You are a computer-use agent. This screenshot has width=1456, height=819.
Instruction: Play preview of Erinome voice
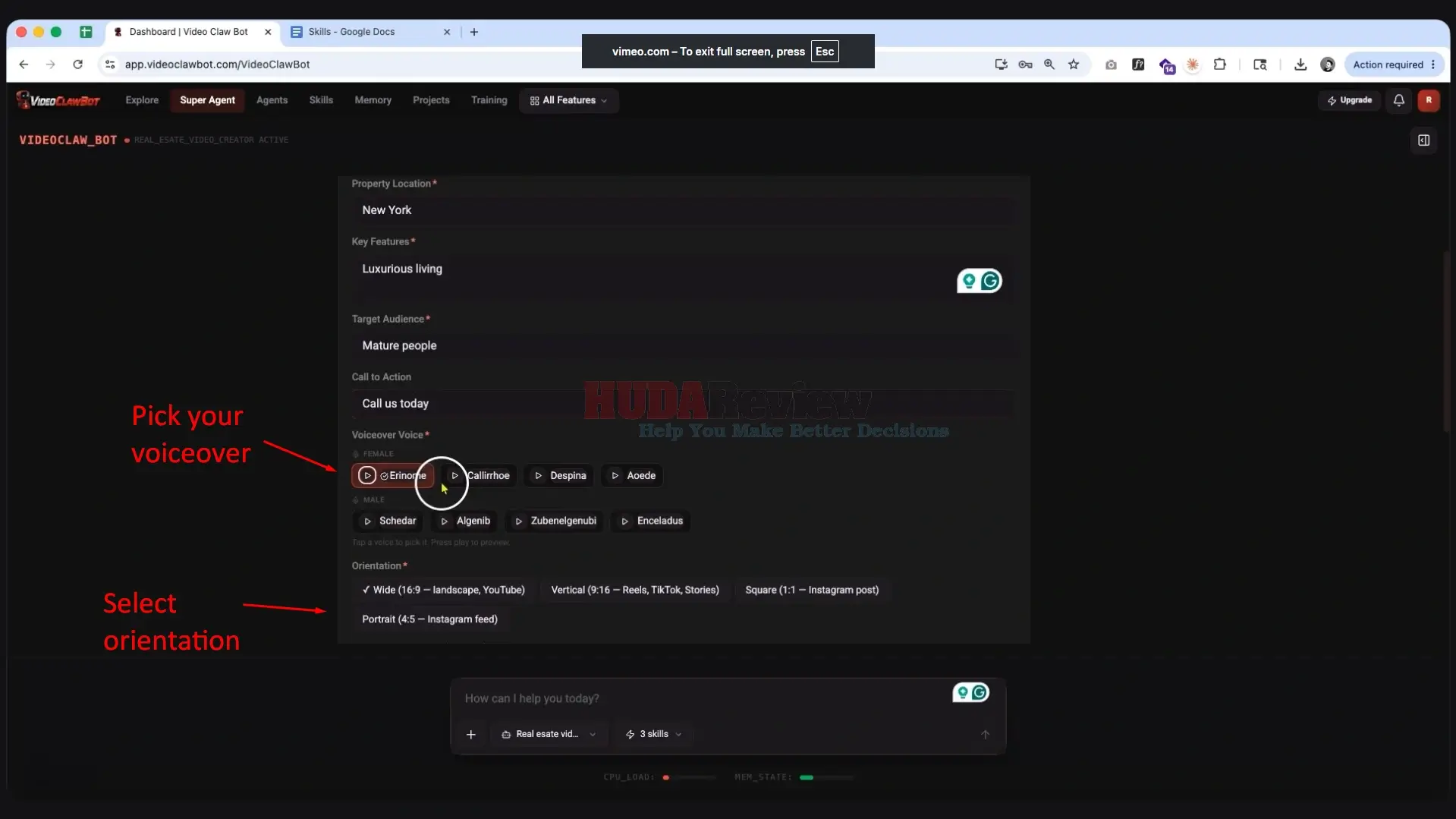coord(367,475)
